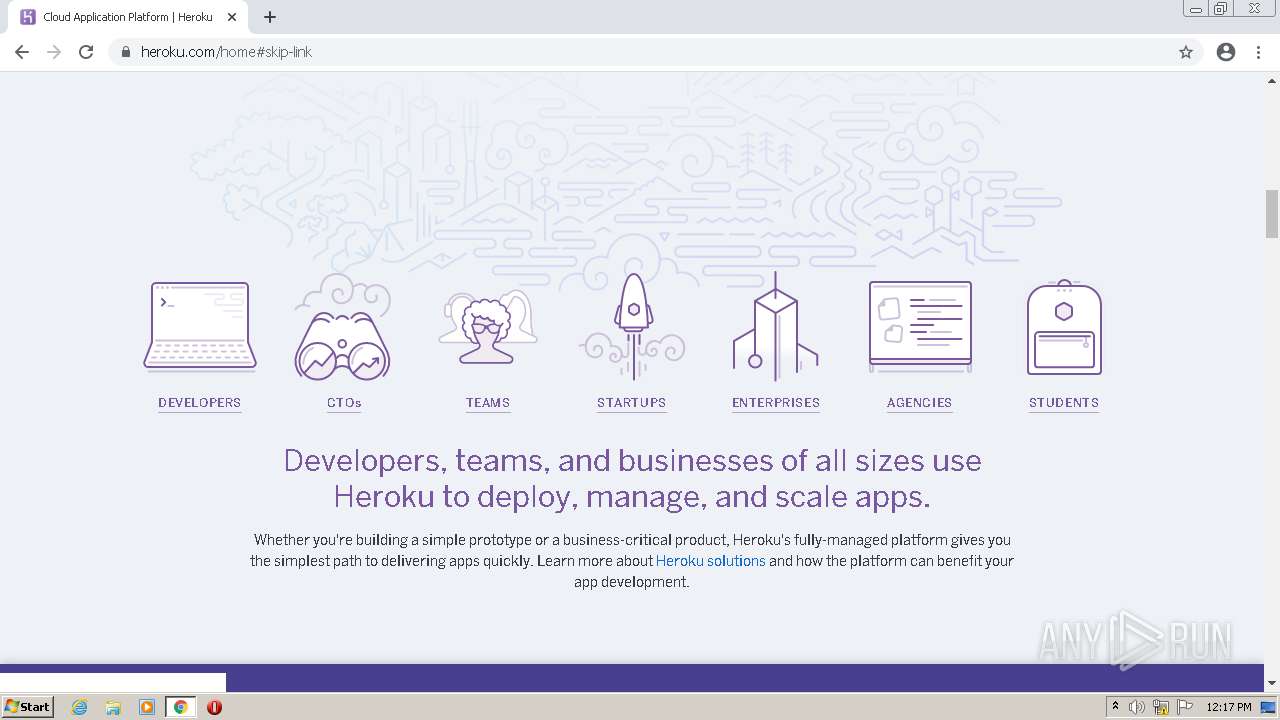
Task: Follow the Heroku solutions hyperlink
Action: tap(711, 561)
